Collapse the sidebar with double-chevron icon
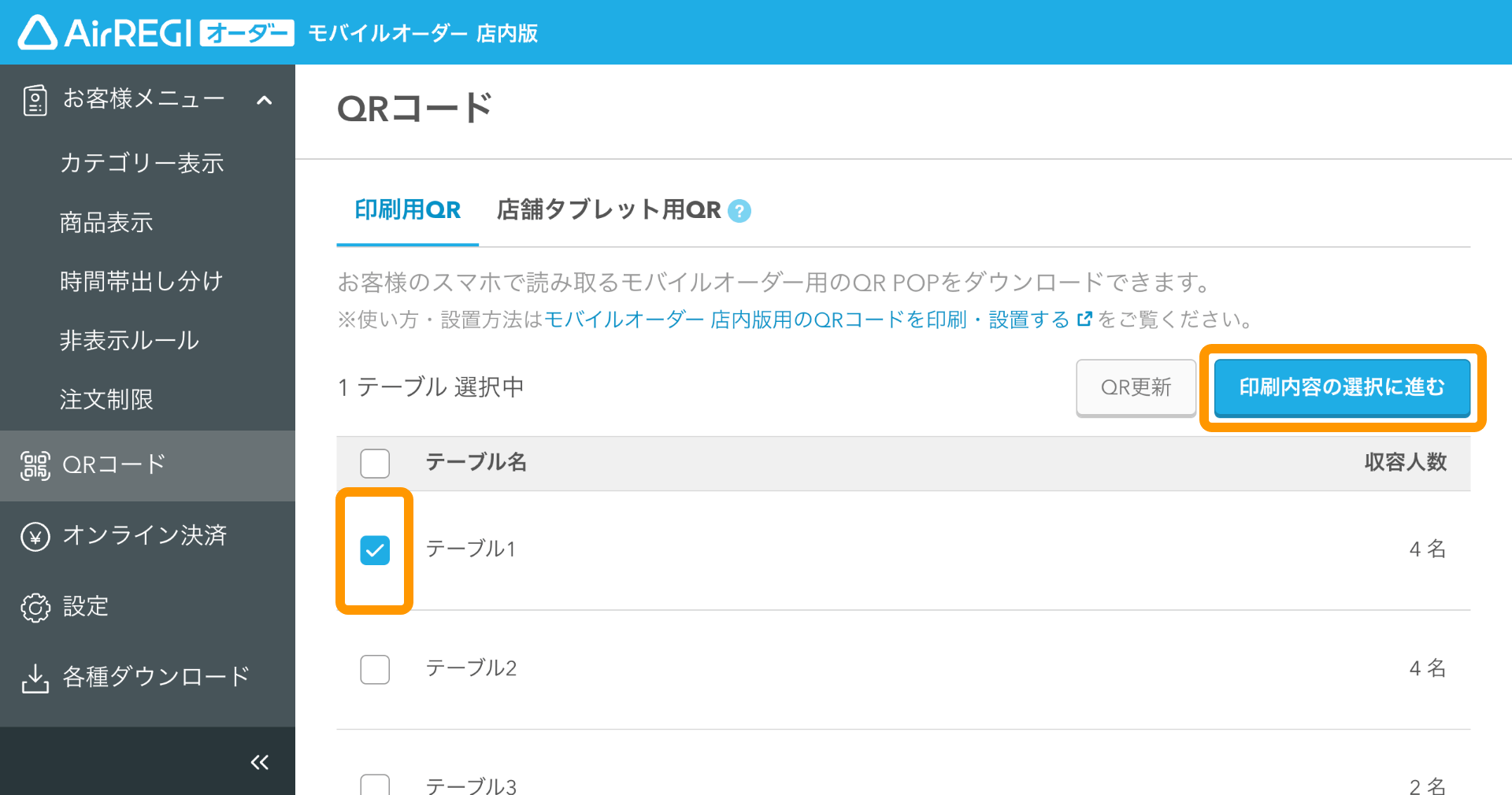 [260, 762]
